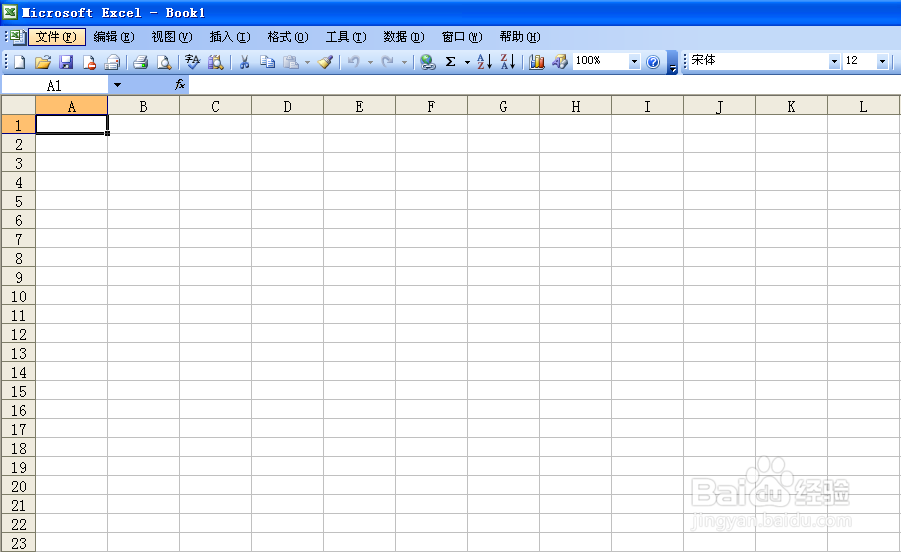Cut selection with scissors icon
This screenshot has height=552, width=901.
coord(244,62)
